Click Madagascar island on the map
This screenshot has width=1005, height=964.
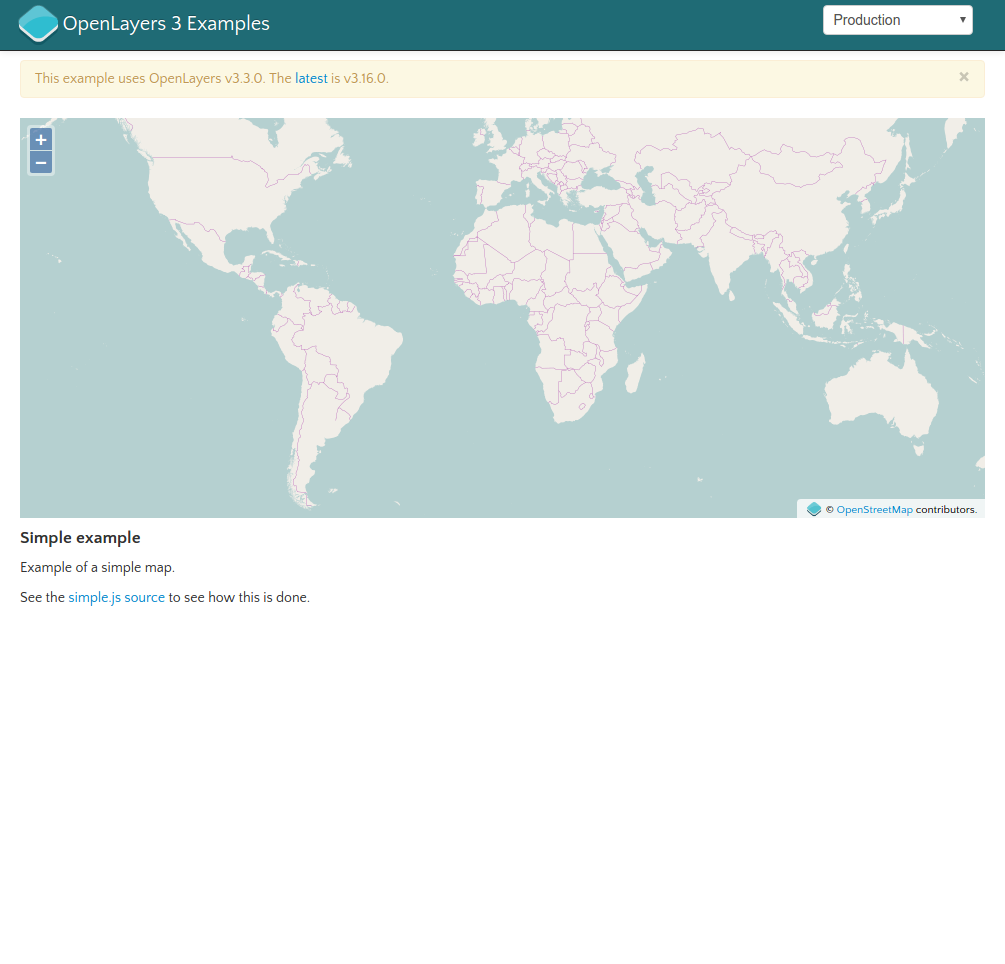pyautogui.click(x=633, y=375)
